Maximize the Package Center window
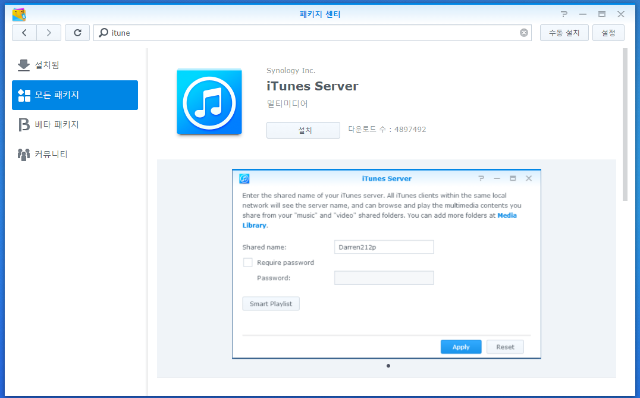 coord(602,14)
